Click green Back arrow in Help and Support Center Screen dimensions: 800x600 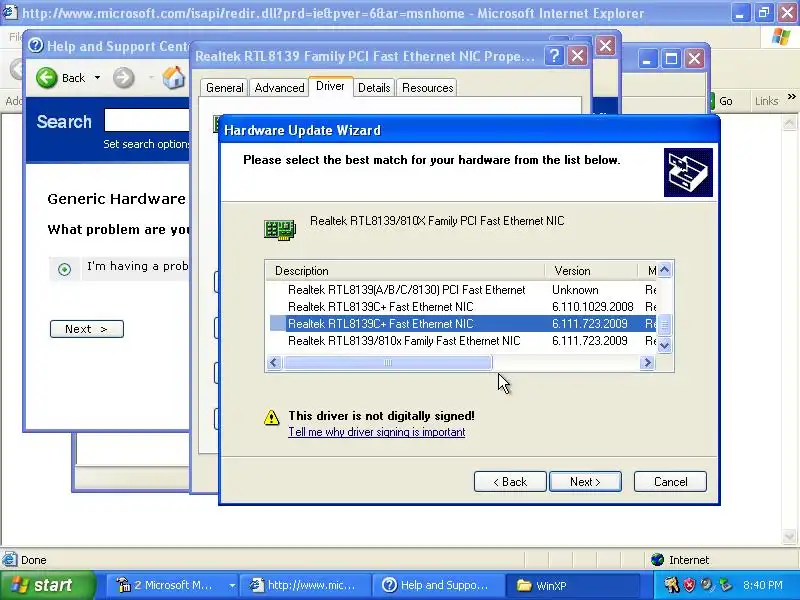(x=47, y=78)
